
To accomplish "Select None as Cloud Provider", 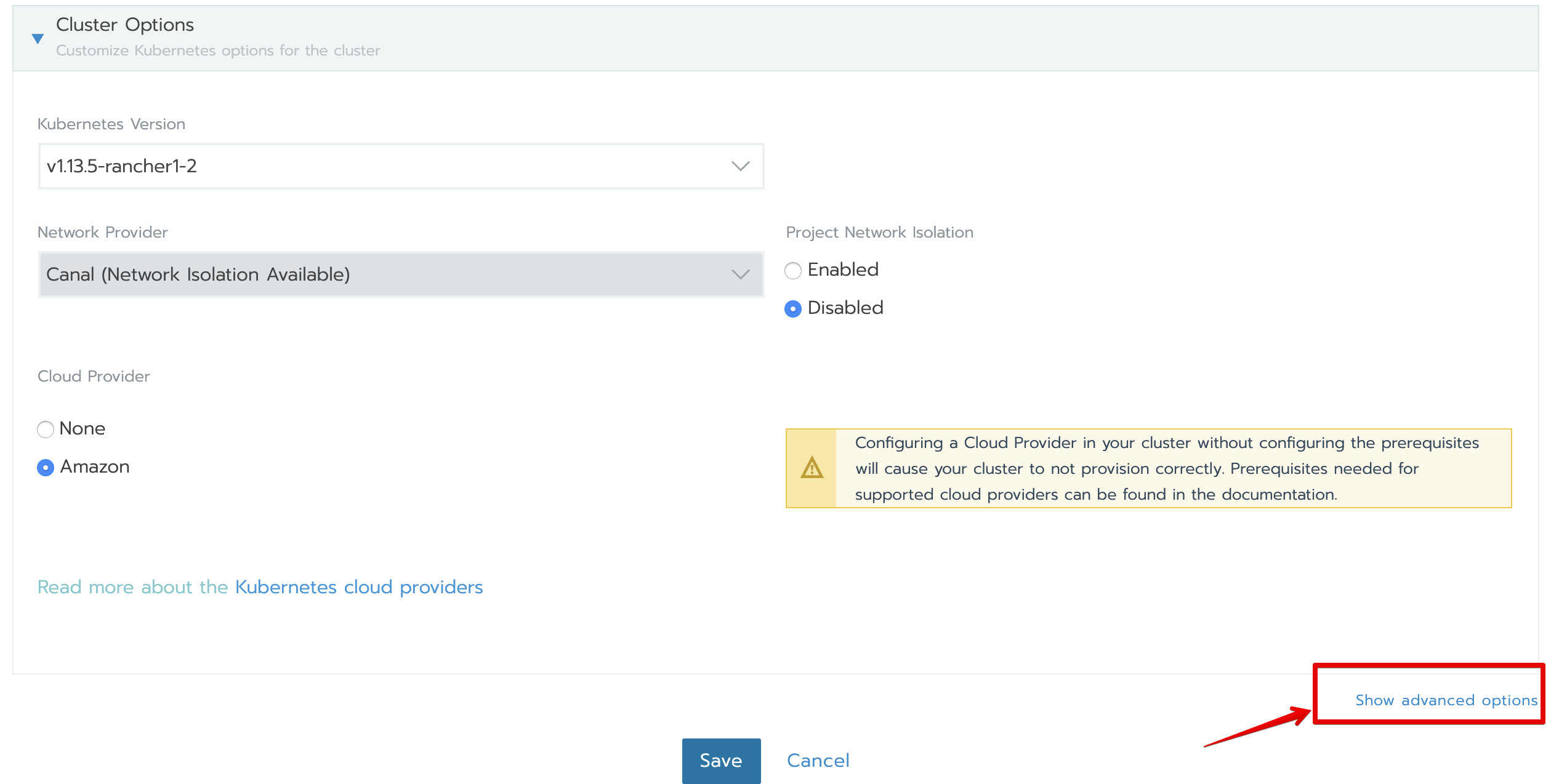I will [46, 430].
